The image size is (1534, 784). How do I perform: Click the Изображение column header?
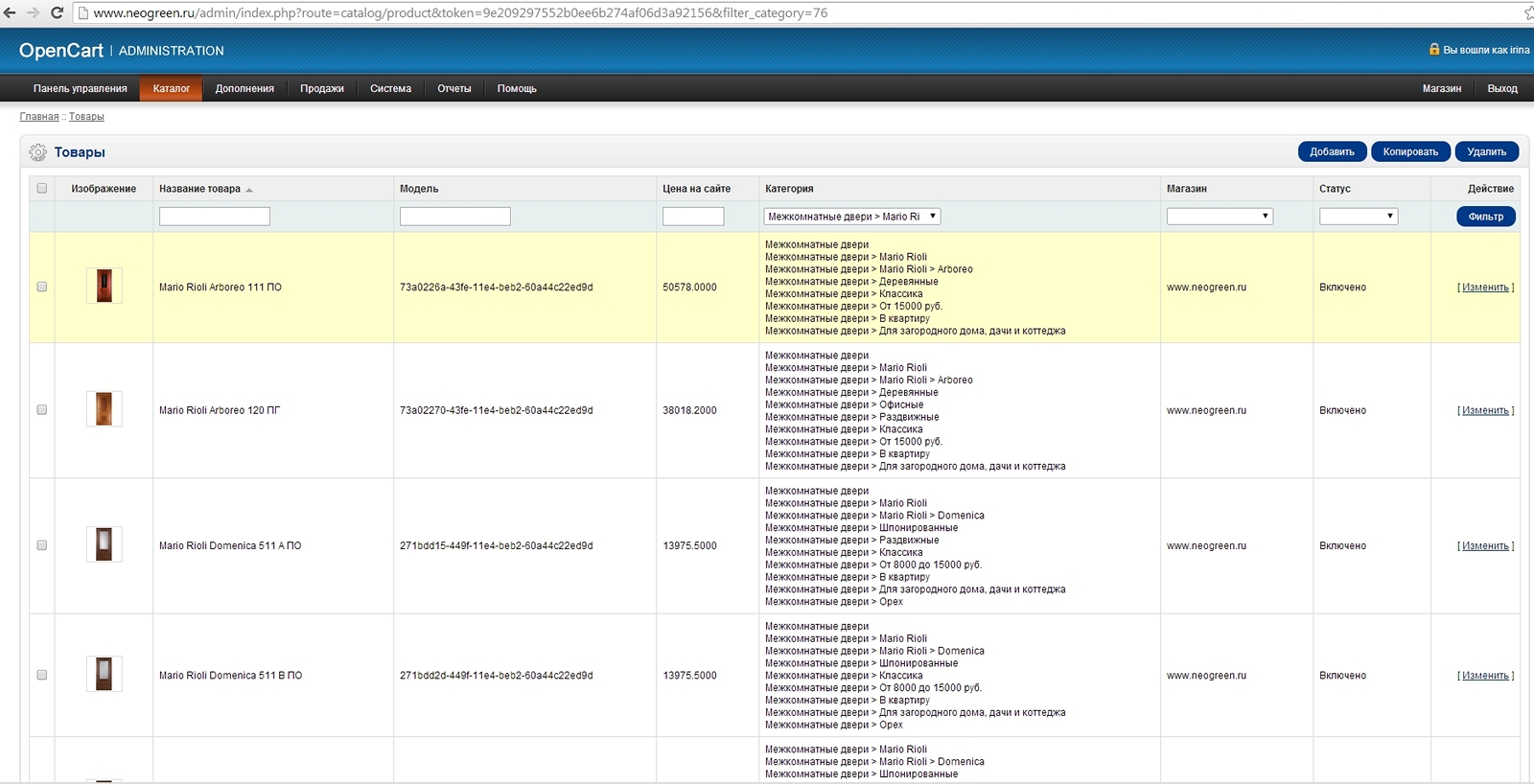click(104, 189)
